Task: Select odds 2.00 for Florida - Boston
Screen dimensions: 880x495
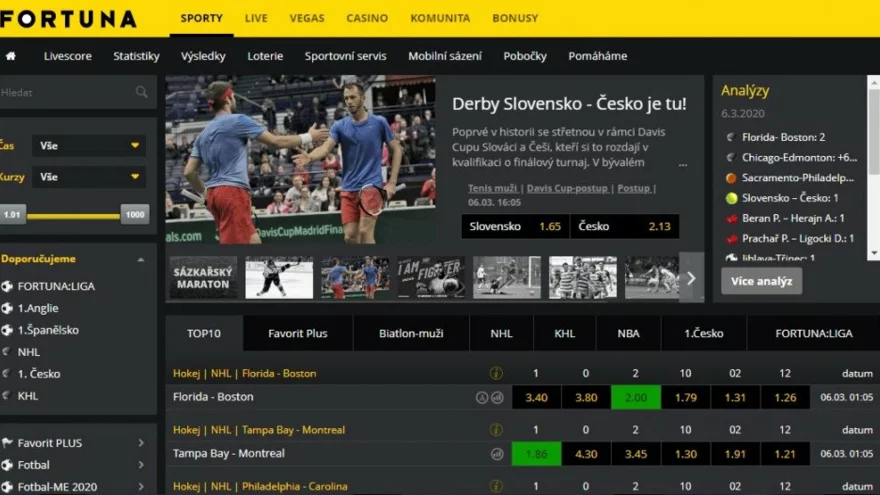Action: point(636,397)
